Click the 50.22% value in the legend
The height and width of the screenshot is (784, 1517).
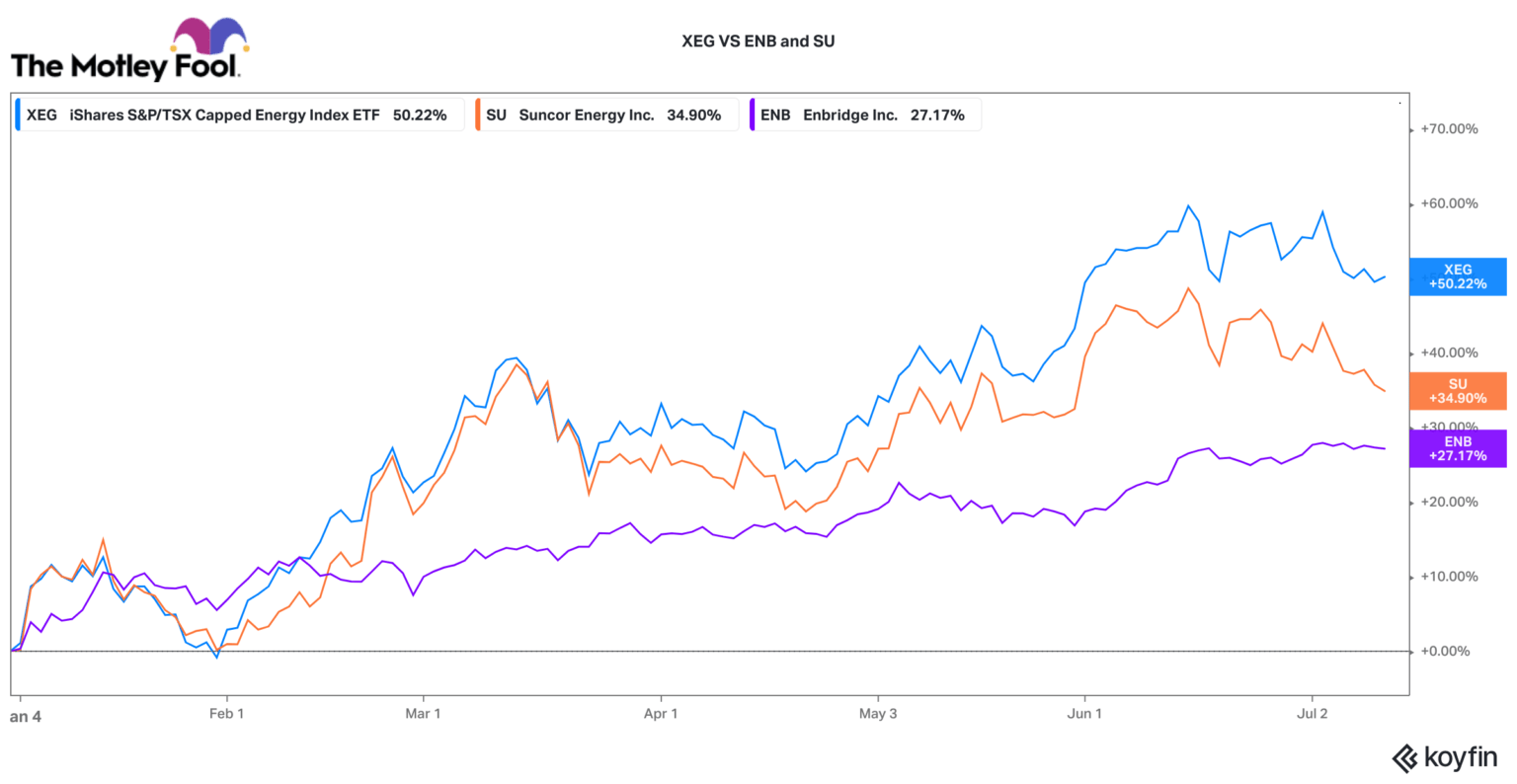420,115
